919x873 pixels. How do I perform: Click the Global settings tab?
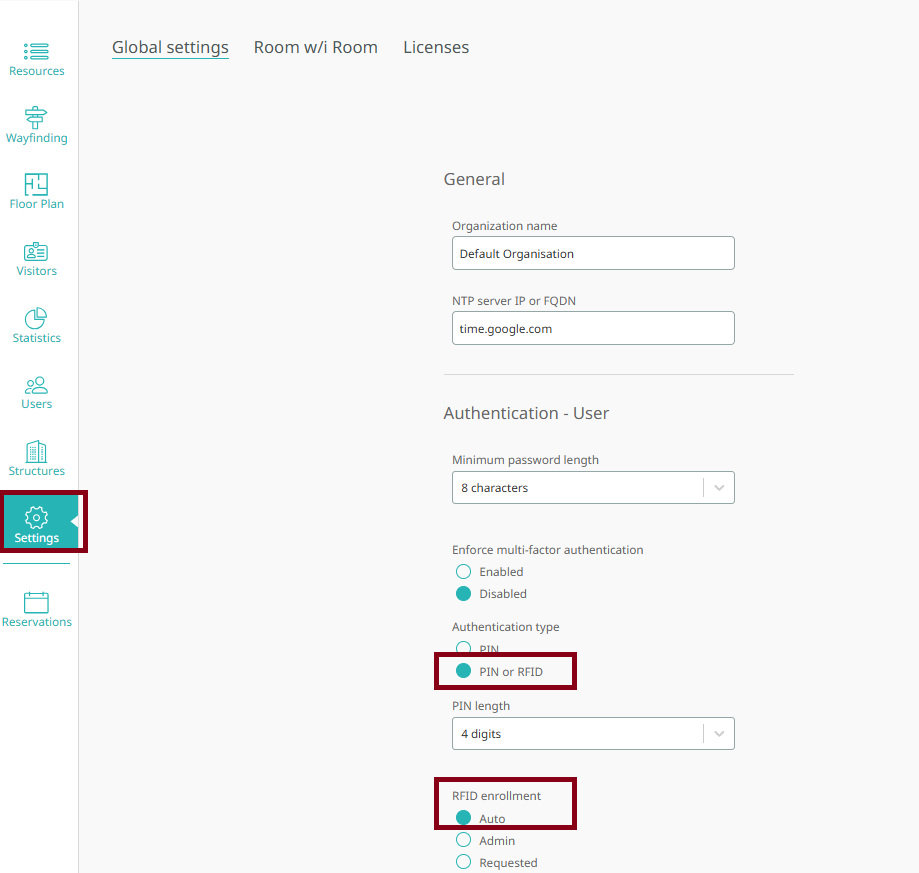click(170, 47)
